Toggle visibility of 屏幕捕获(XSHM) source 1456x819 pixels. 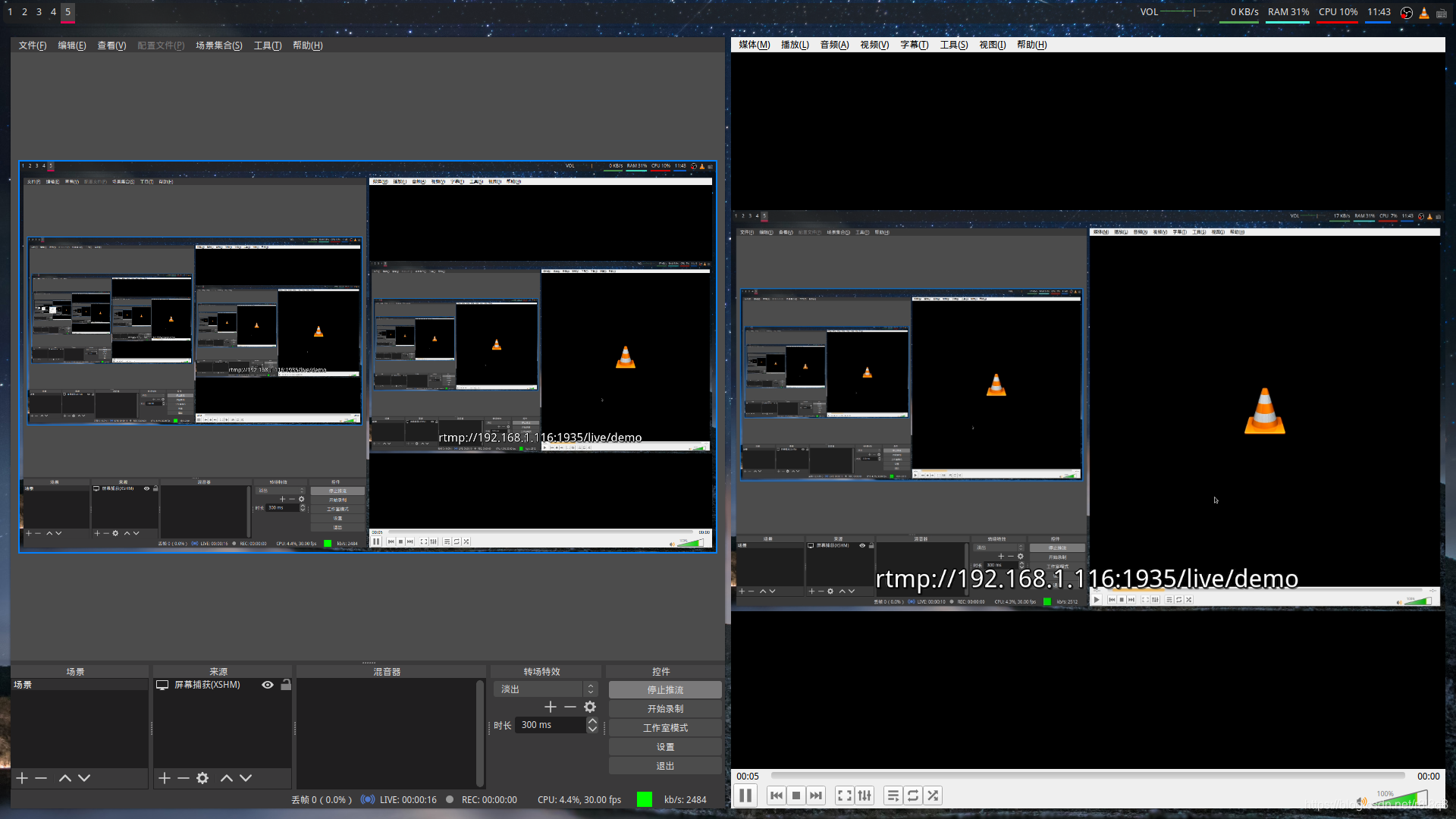tap(268, 685)
